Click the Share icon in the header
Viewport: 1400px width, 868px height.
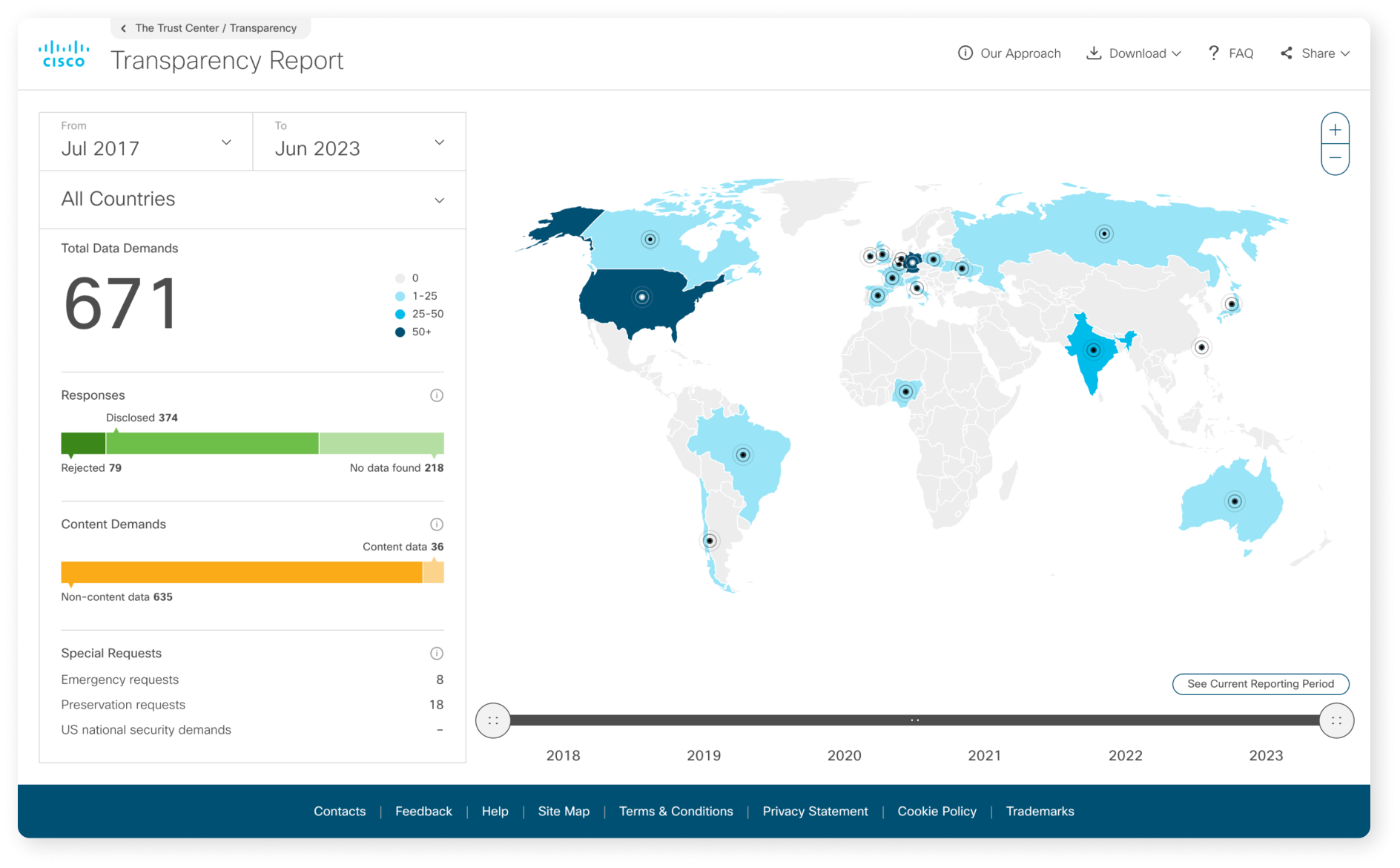(x=1286, y=53)
